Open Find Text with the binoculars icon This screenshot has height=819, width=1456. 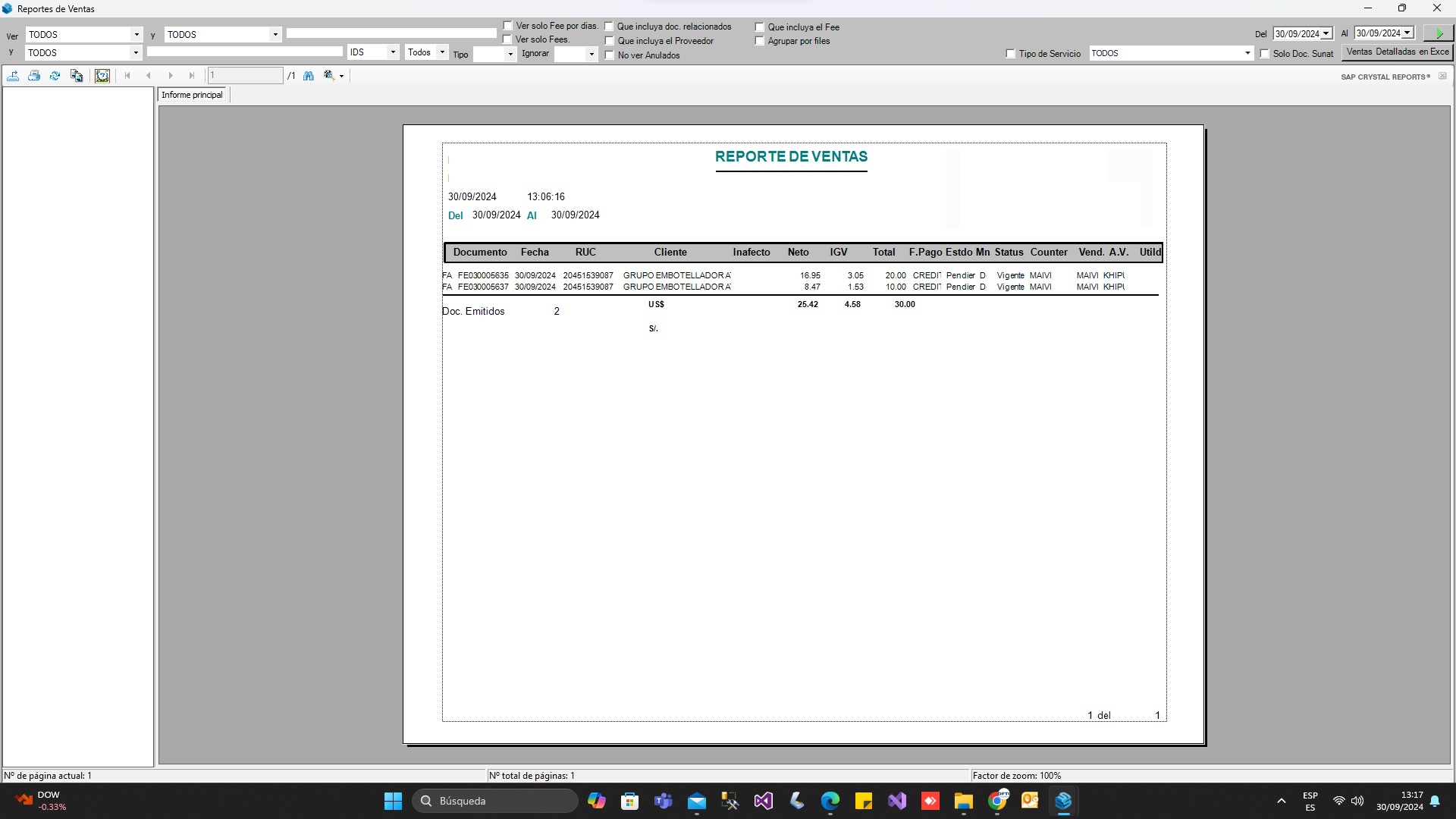(309, 75)
